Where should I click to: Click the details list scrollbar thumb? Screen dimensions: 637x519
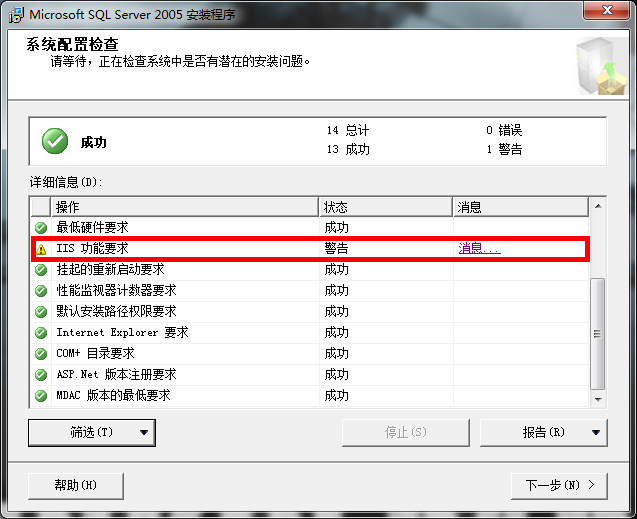tap(598, 334)
